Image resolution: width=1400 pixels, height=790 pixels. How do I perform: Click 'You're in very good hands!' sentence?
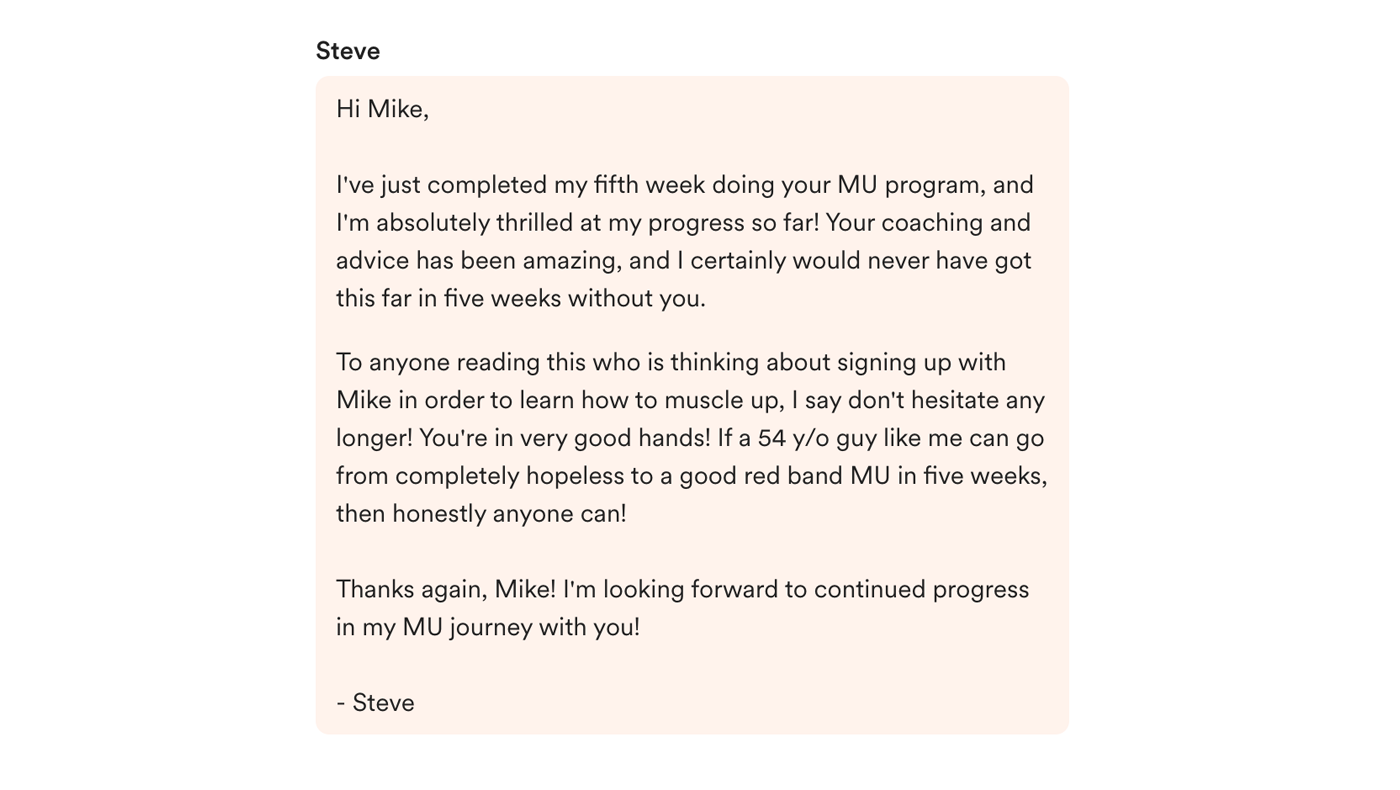(x=565, y=439)
